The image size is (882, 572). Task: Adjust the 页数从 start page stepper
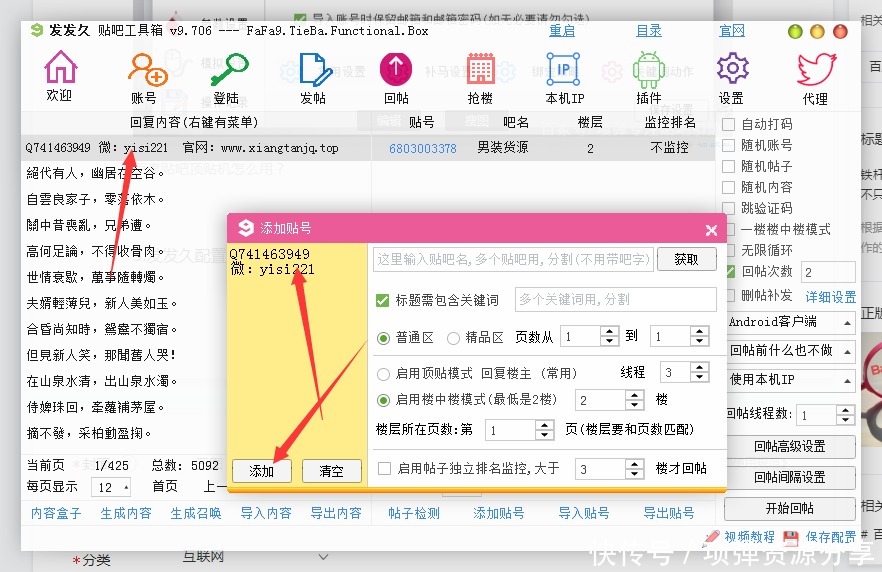(609, 336)
